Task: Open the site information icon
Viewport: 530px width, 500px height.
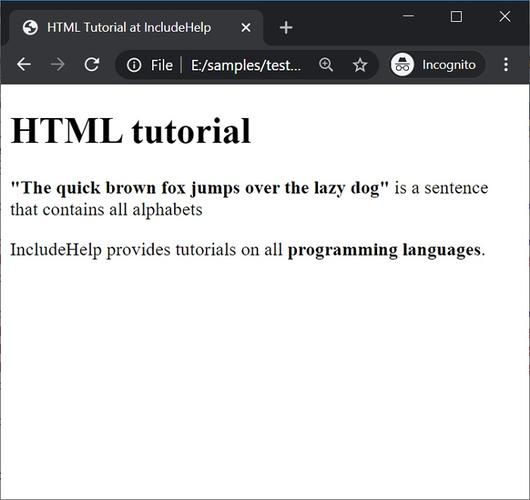Action: (x=134, y=65)
